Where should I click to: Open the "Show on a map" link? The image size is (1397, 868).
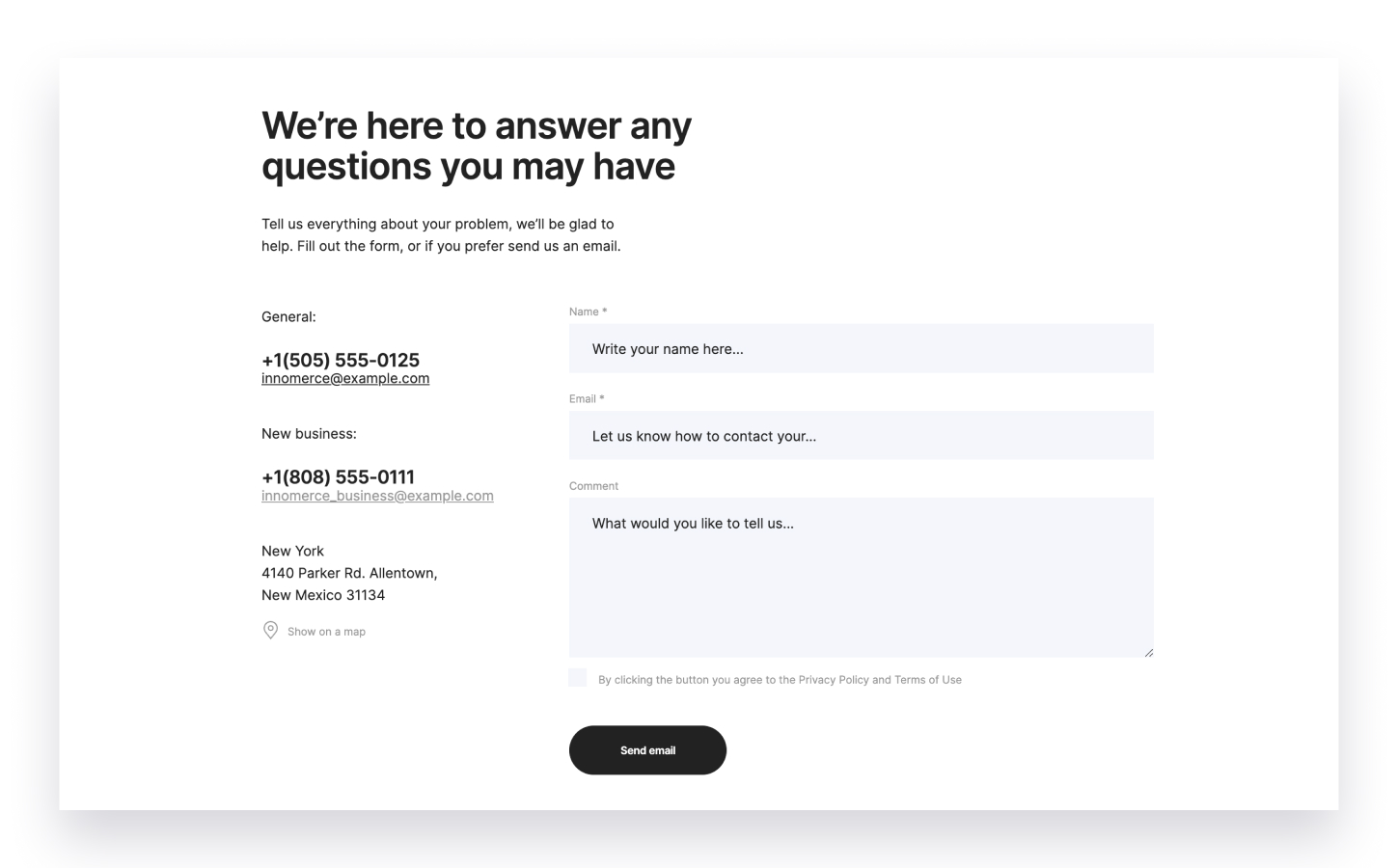coord(326,632)
